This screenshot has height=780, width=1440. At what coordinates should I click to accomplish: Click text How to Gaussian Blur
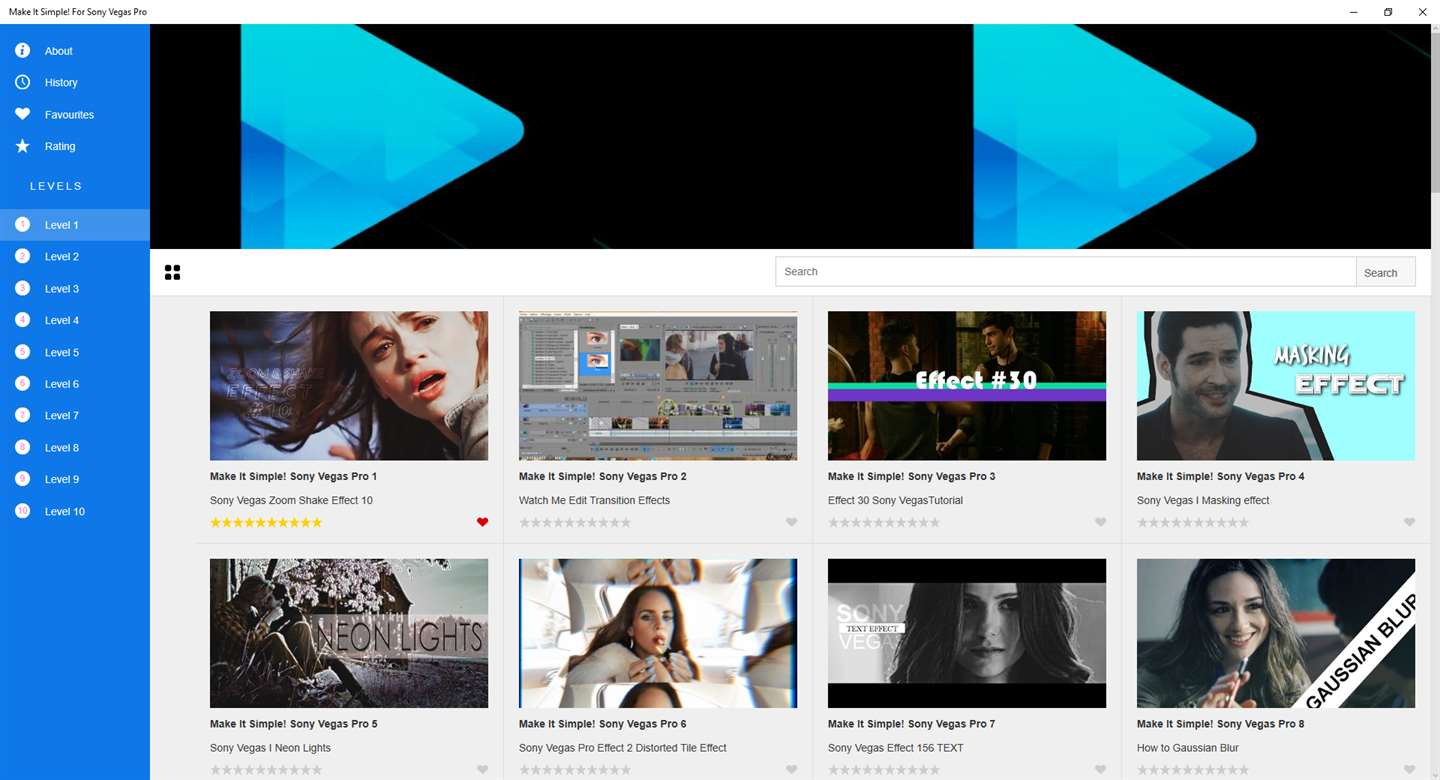coord(1188,748)
